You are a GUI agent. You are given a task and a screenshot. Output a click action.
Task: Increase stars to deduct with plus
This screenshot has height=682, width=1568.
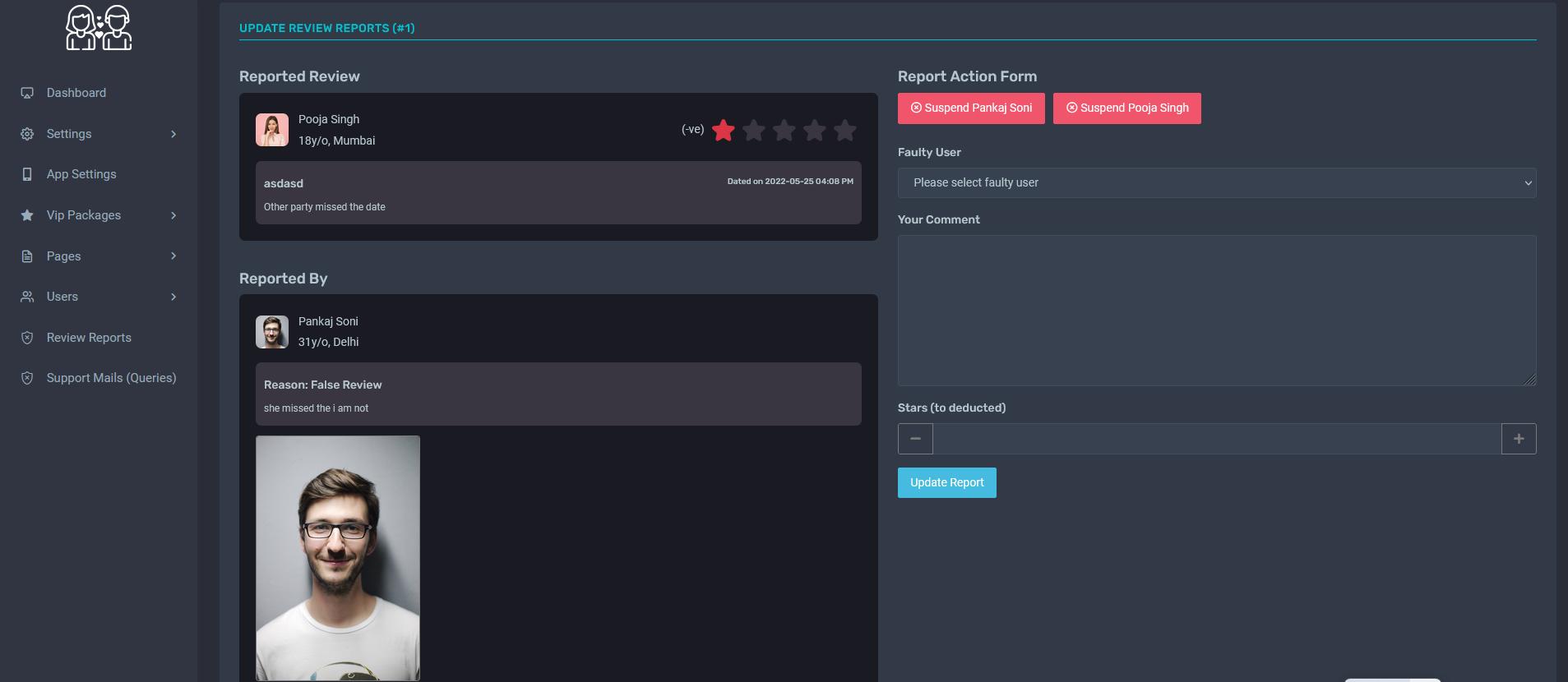coord(1519,439)
